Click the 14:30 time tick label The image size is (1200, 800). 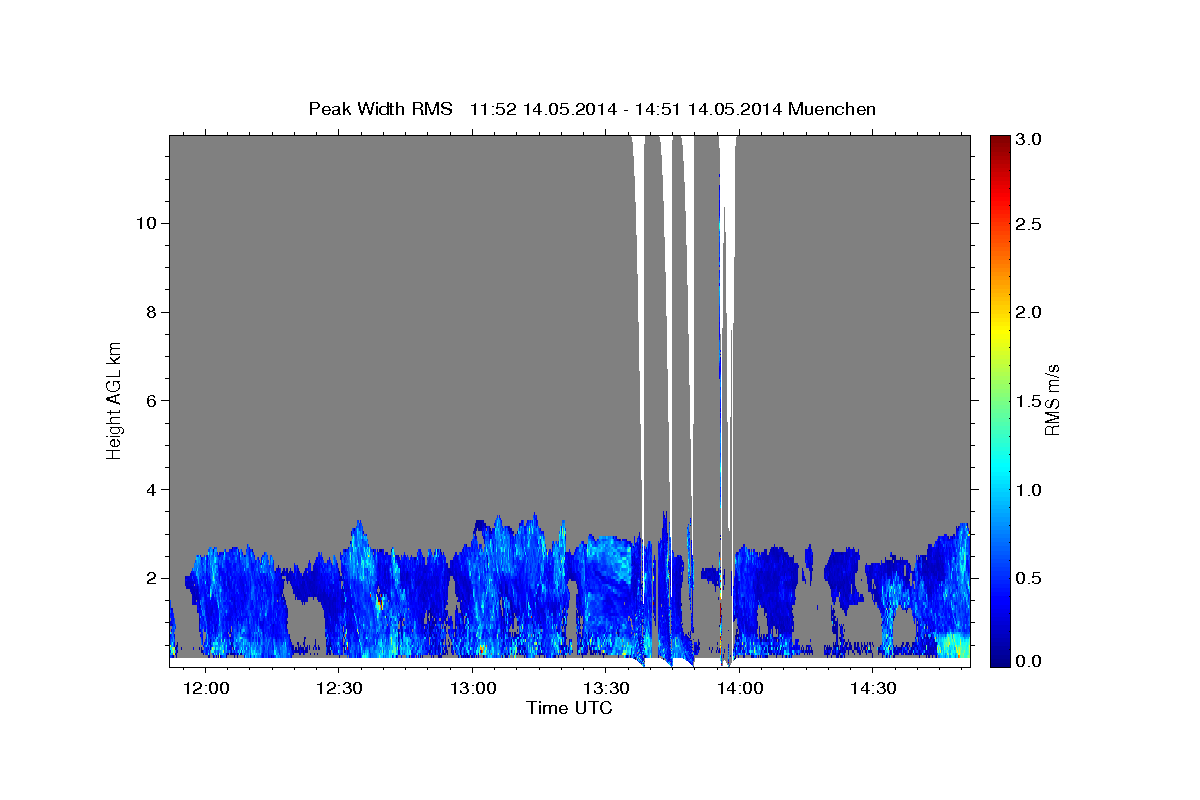coord(872,688)
